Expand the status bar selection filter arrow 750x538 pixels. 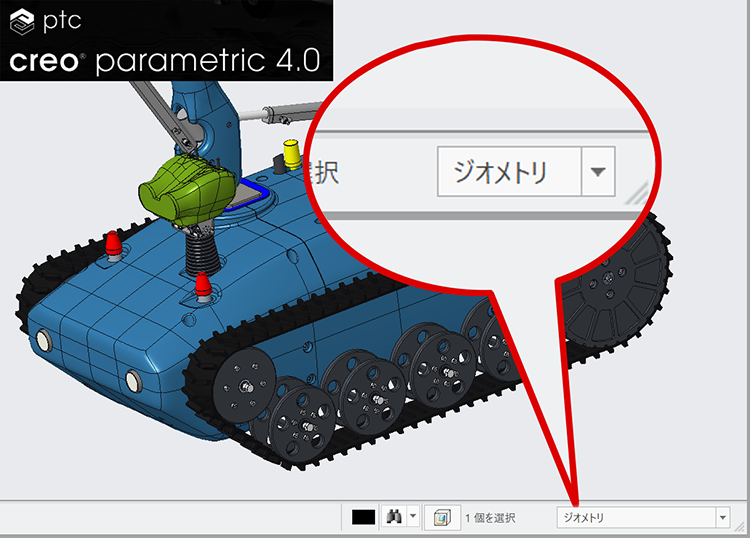click(x=723, y=517)
